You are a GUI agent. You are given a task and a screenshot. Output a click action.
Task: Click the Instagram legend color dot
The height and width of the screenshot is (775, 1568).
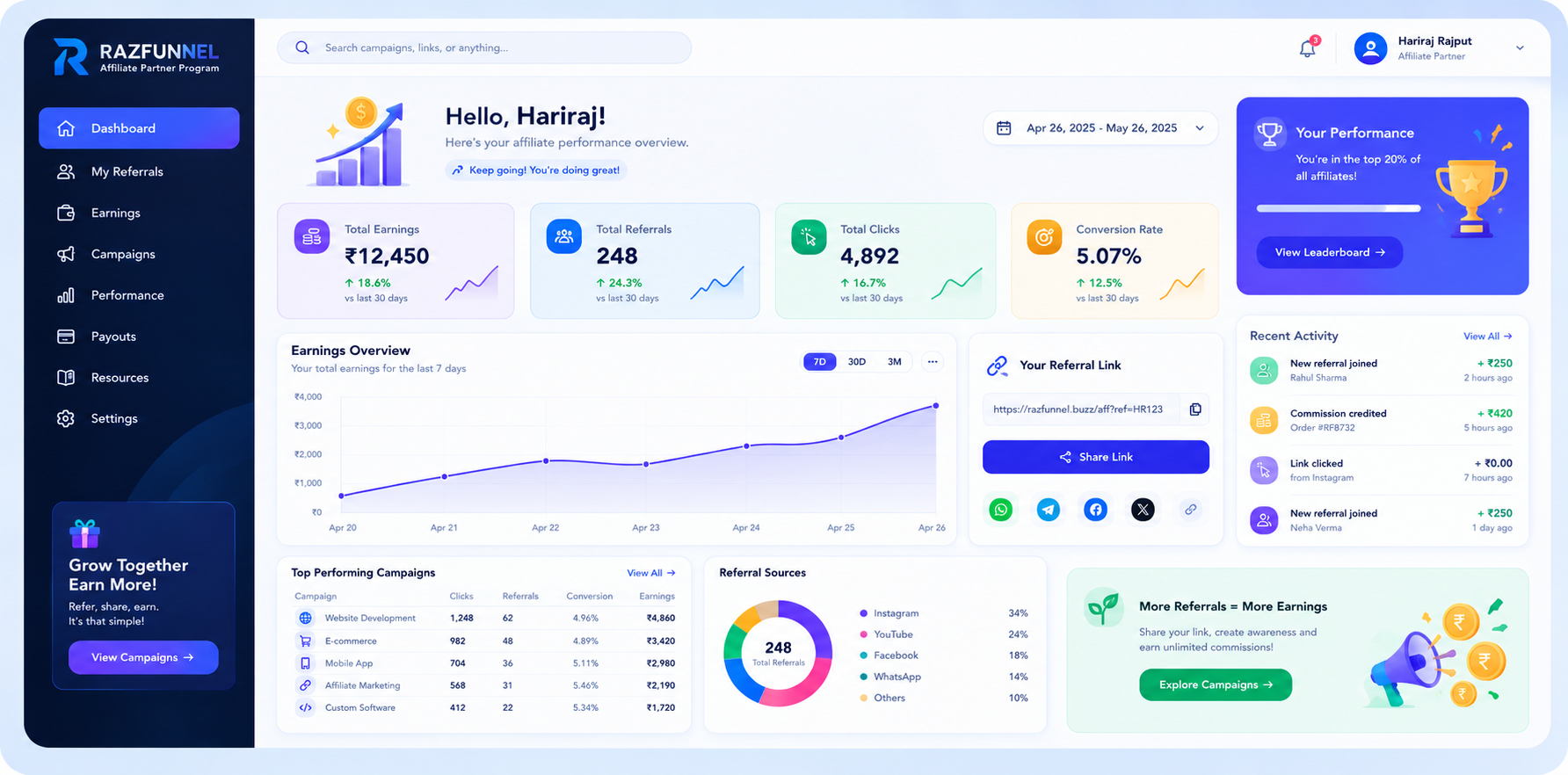pyautogui.click(x=863, y=613)
